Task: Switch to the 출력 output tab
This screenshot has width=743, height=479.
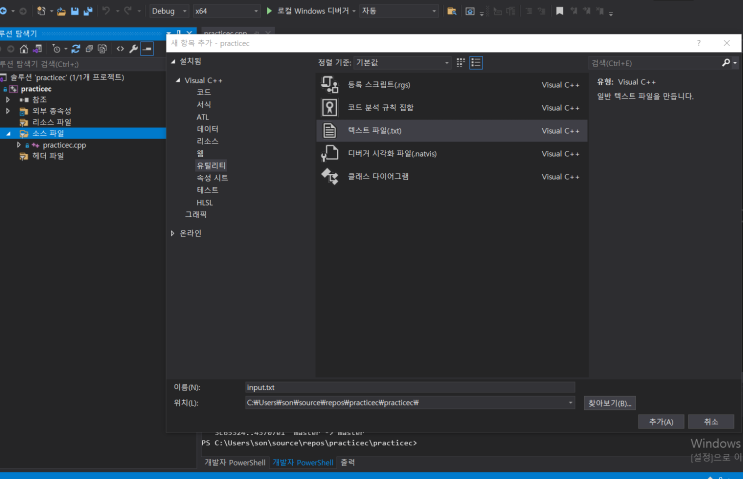Action: pyautogui.click(x=347, y=462)
